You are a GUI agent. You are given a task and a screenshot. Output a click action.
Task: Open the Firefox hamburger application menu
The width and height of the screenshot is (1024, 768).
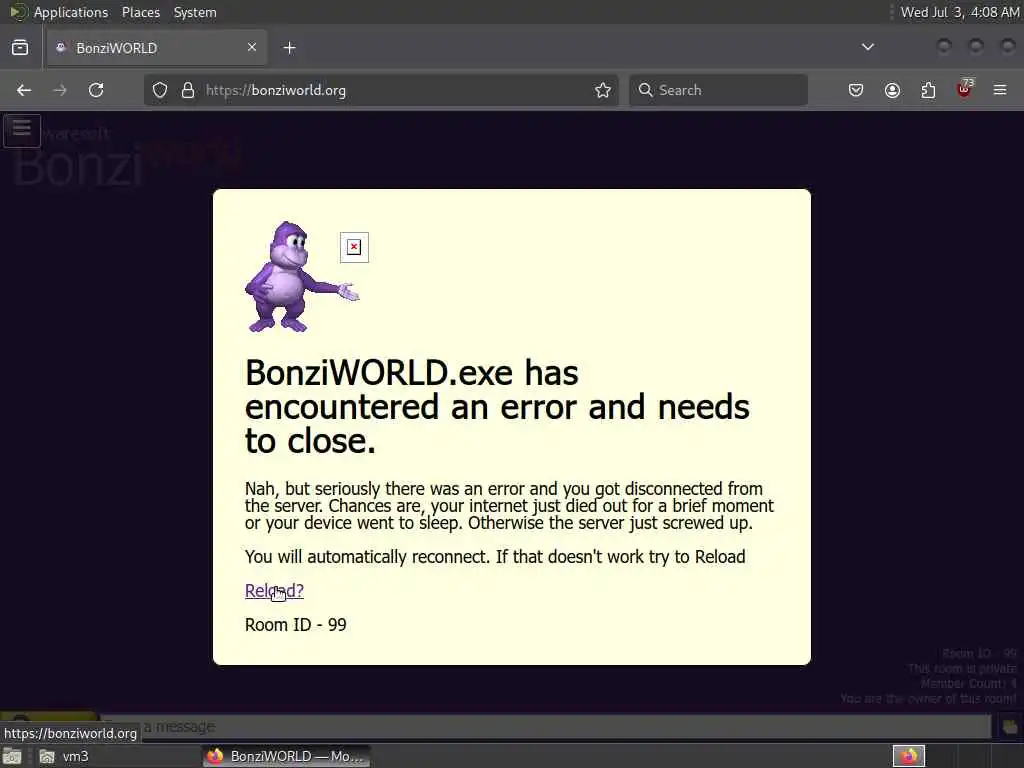pos(1000,90)
